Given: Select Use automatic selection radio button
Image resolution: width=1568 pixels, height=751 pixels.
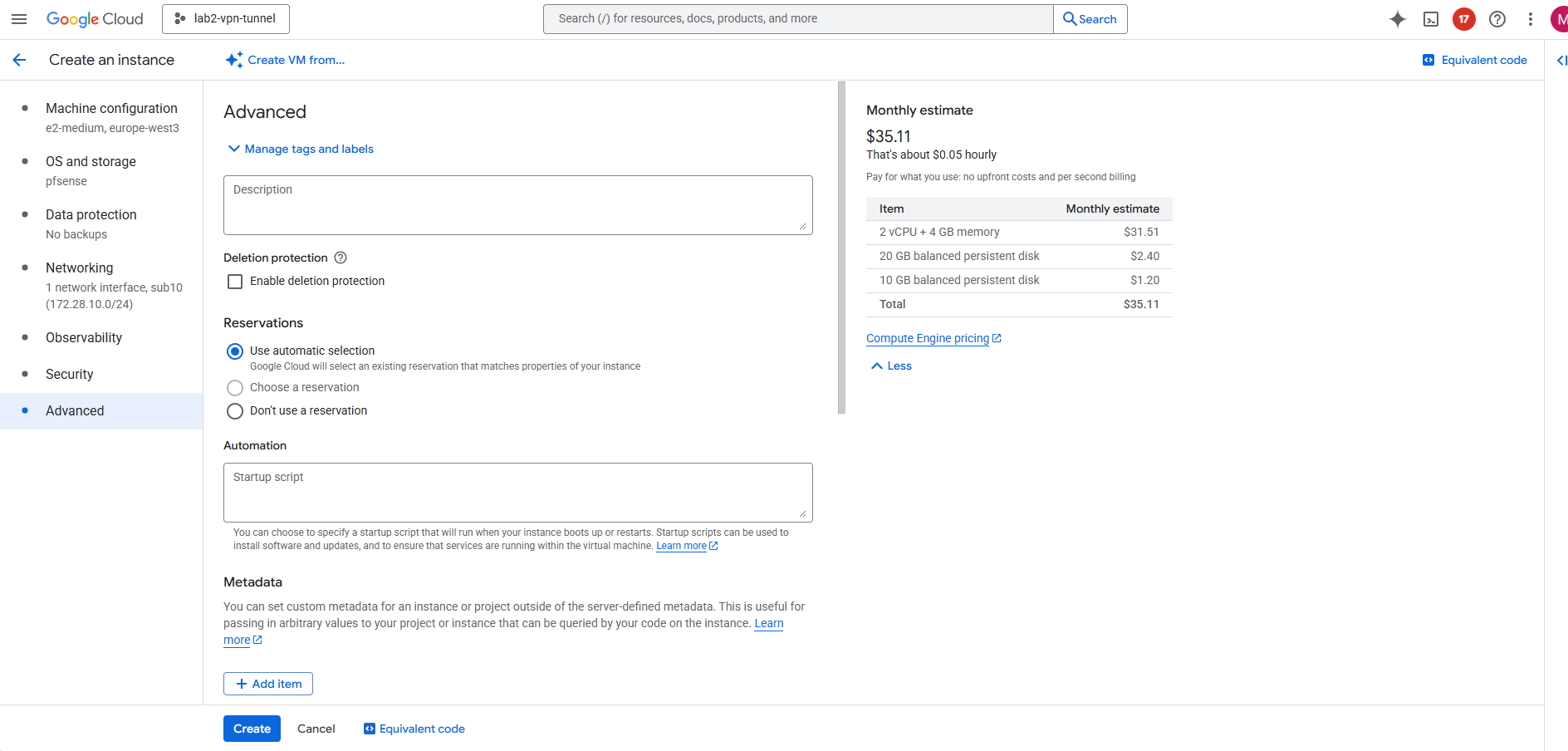Looking at the screenshot, I should coord(235,351).
